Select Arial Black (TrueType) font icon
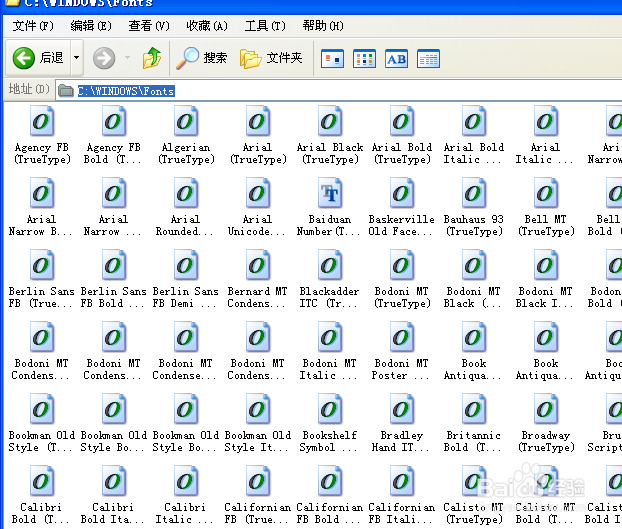Viewport: 622px width, 529px height. 330,121
